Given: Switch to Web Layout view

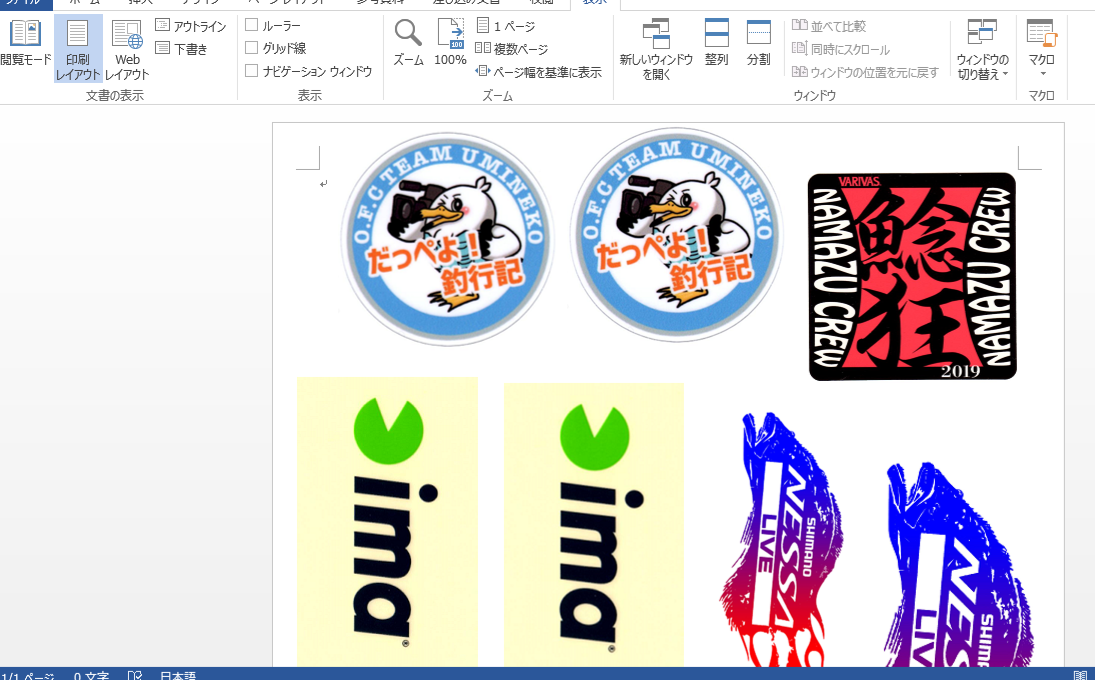Looking at the screenshot, I should click(127, 49).
